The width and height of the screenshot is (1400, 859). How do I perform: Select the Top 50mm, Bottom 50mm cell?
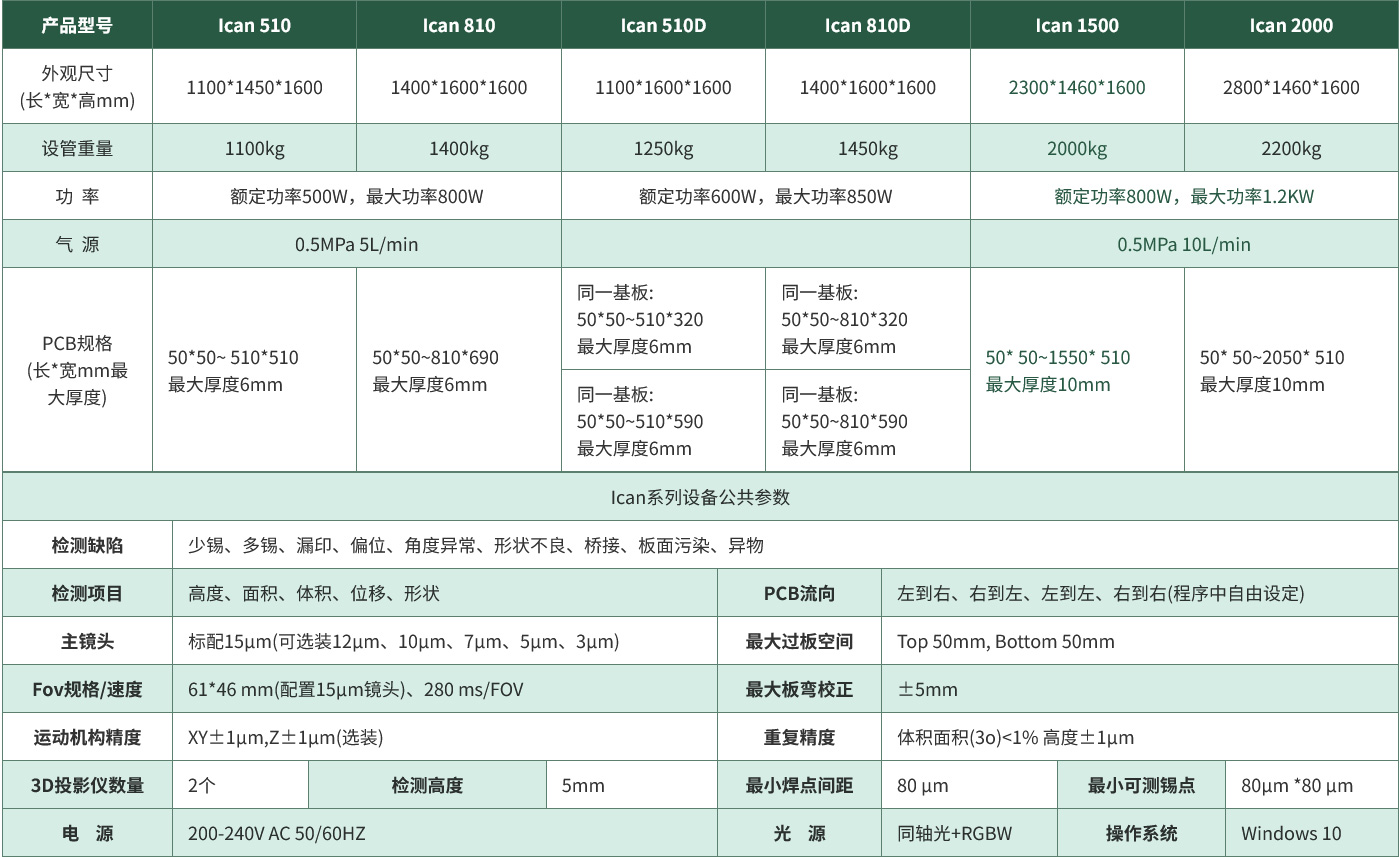[1005, 641]
